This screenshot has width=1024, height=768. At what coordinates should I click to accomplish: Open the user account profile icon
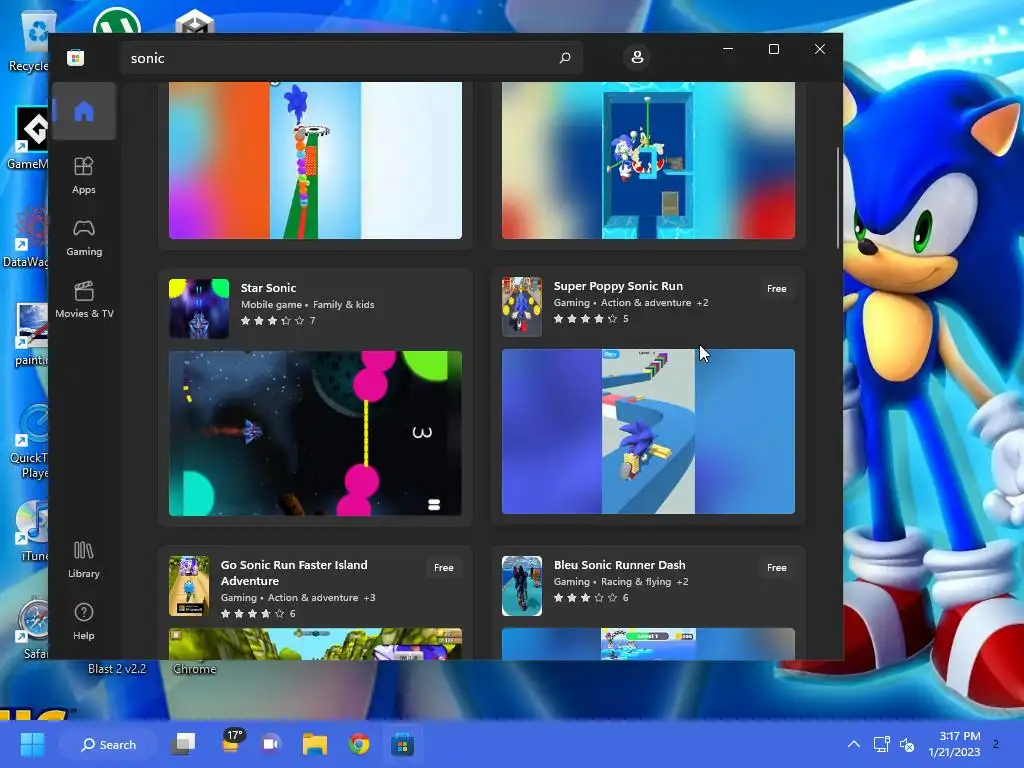637,57
